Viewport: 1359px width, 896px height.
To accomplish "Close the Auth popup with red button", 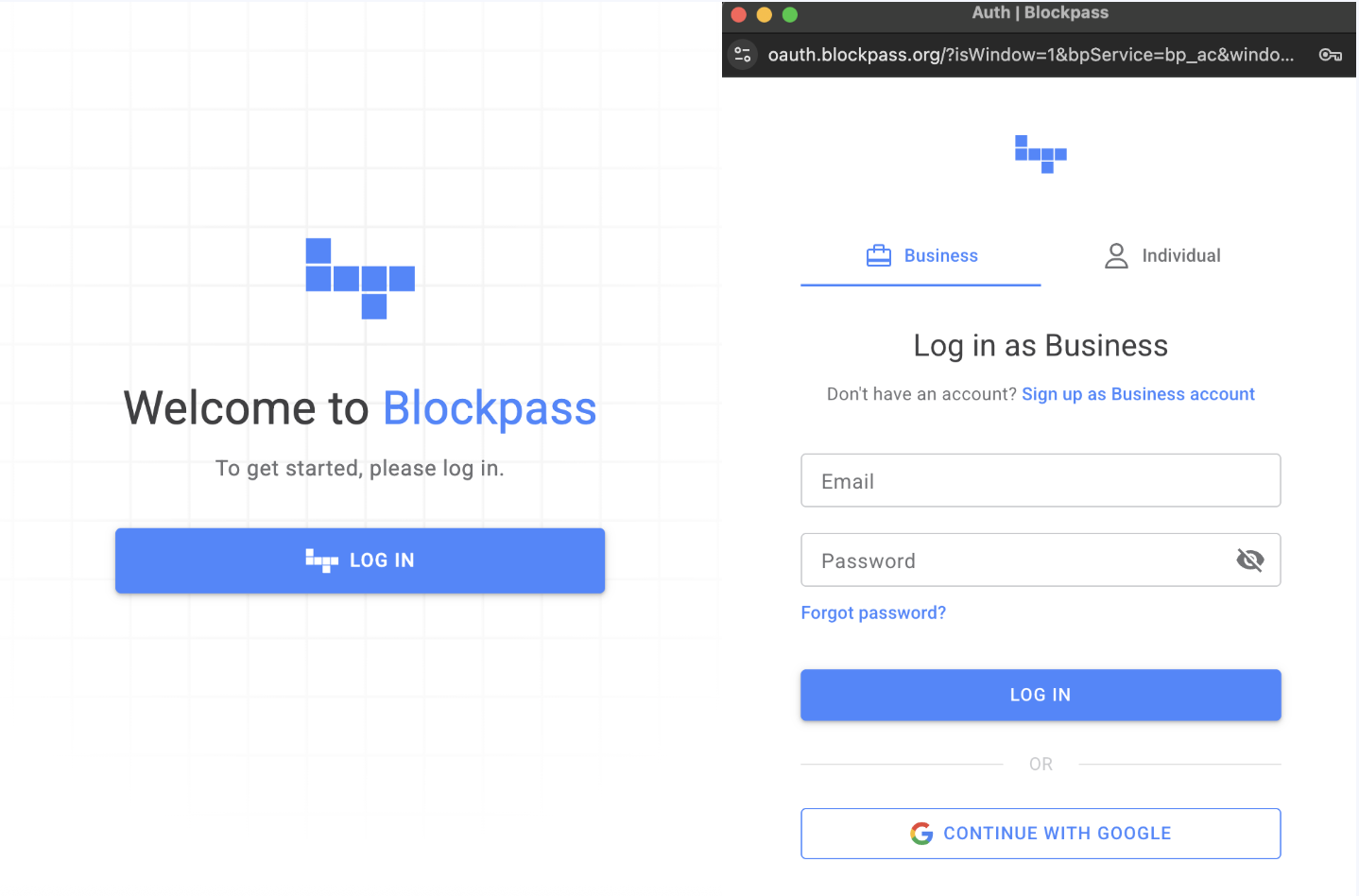I will tap(739, 14).
